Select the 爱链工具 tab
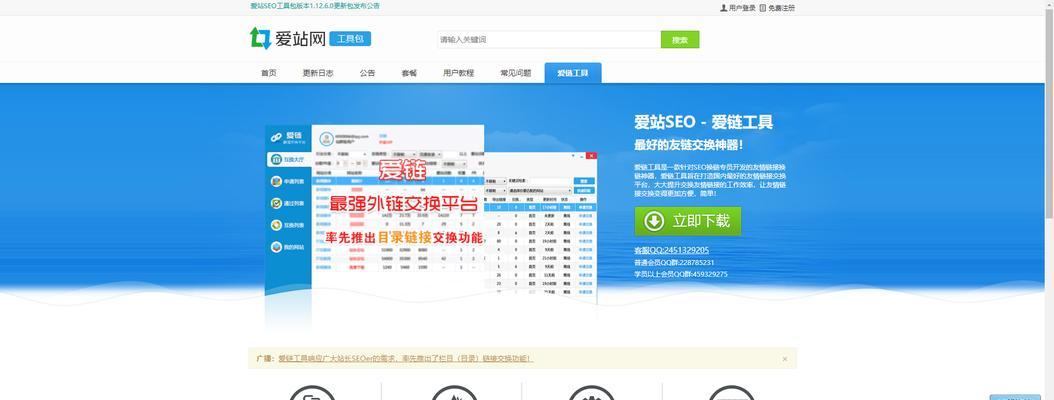This screenshot has width=1054, height=400. click(573, 73)
